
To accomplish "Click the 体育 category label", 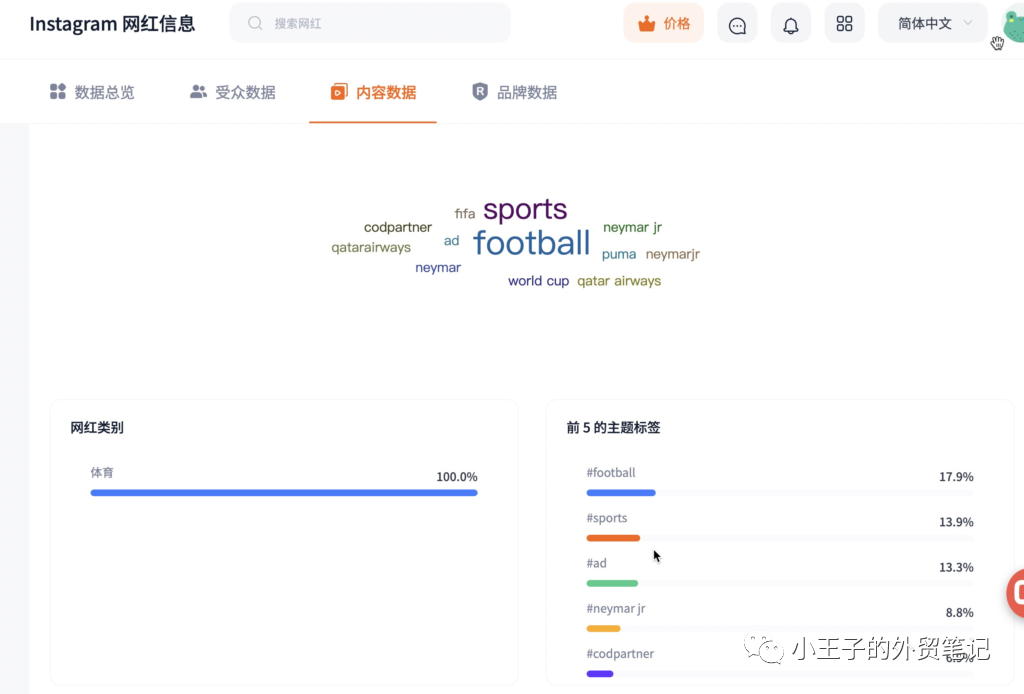I will pyautogui.click(x=102, y=473).
